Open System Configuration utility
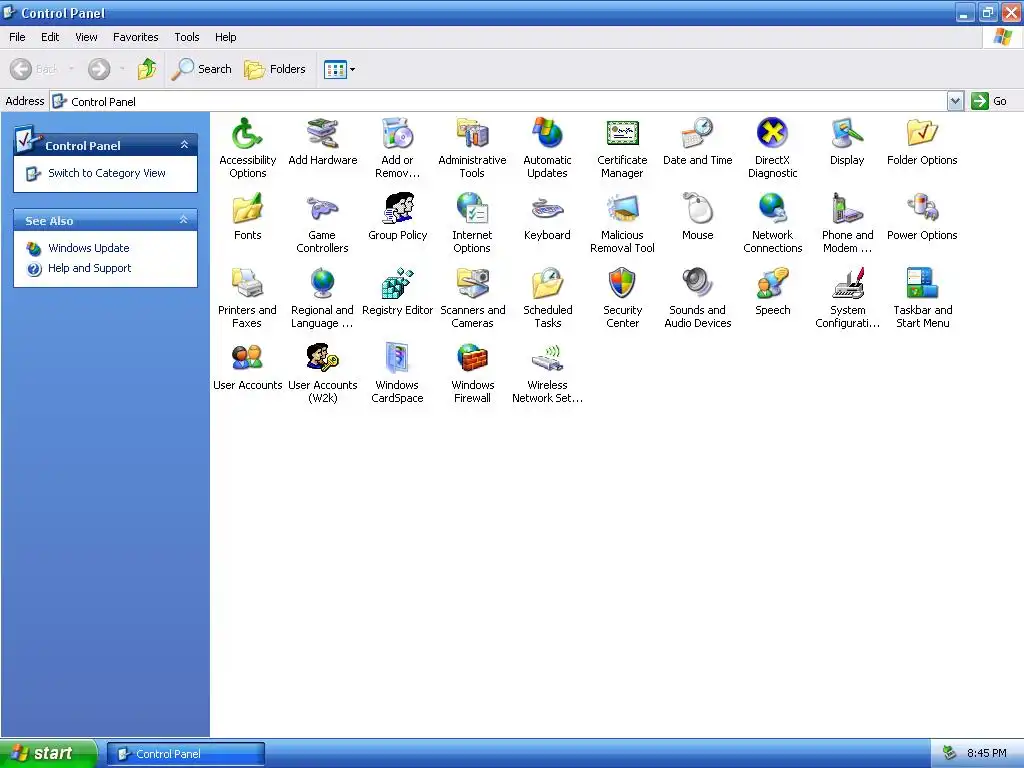 point(847,298)
